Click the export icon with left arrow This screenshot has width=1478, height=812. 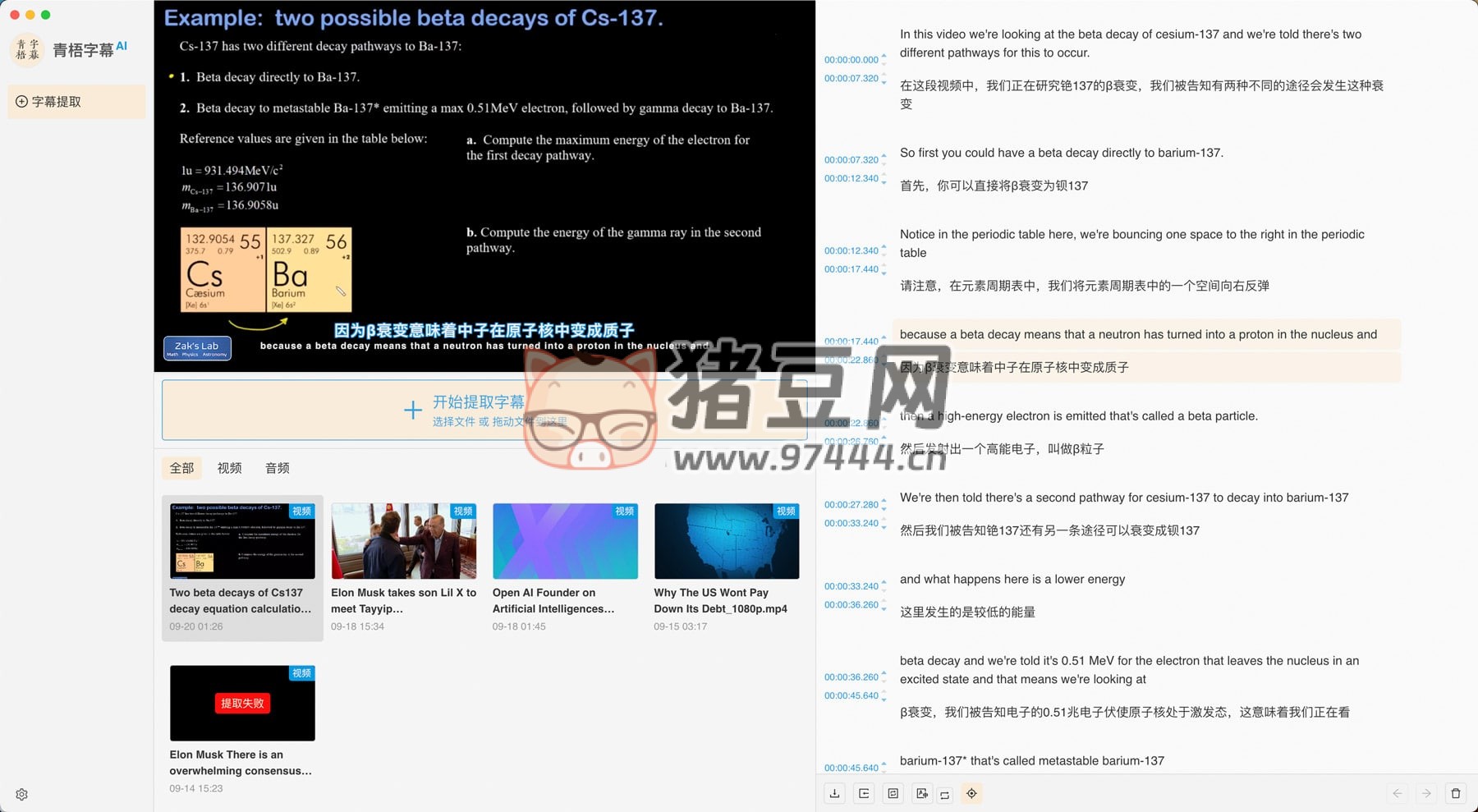pyautogui.click(x=864, y=793)
